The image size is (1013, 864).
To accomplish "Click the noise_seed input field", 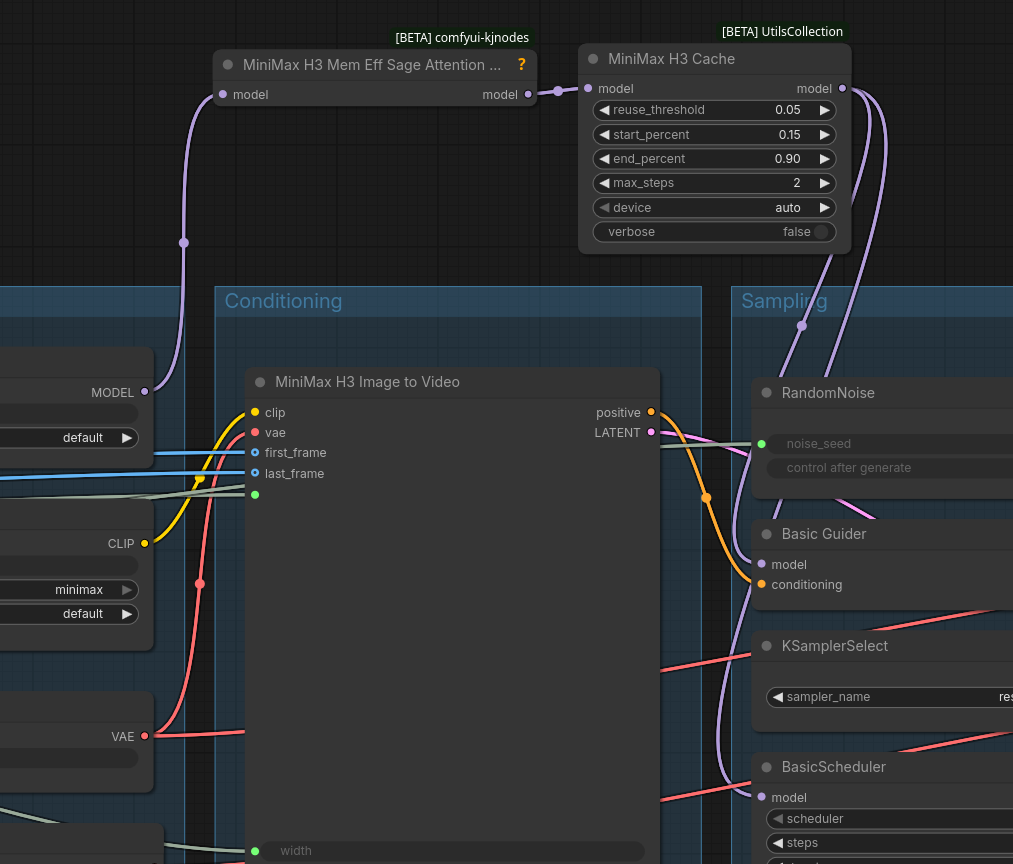I will click(890, 444).
